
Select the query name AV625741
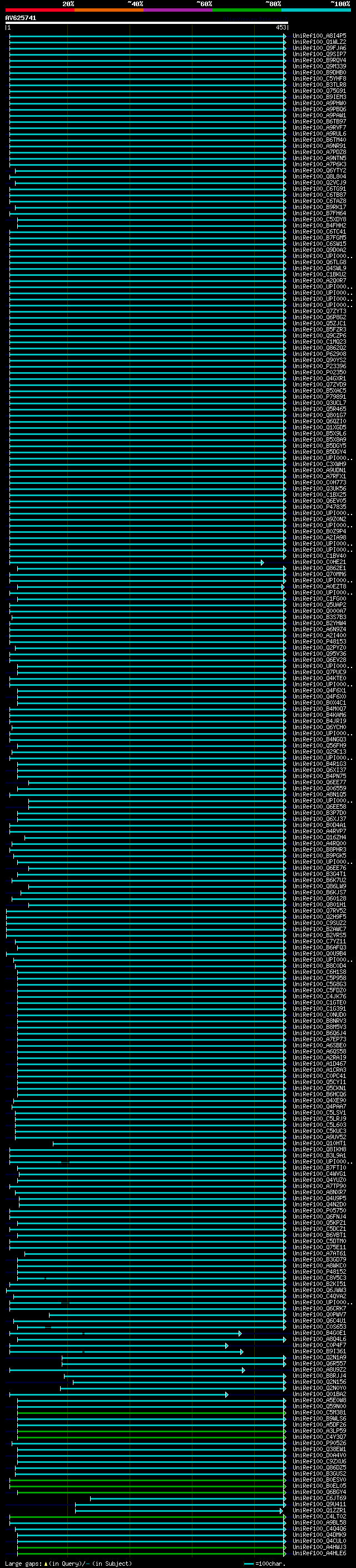pos(21,18)
